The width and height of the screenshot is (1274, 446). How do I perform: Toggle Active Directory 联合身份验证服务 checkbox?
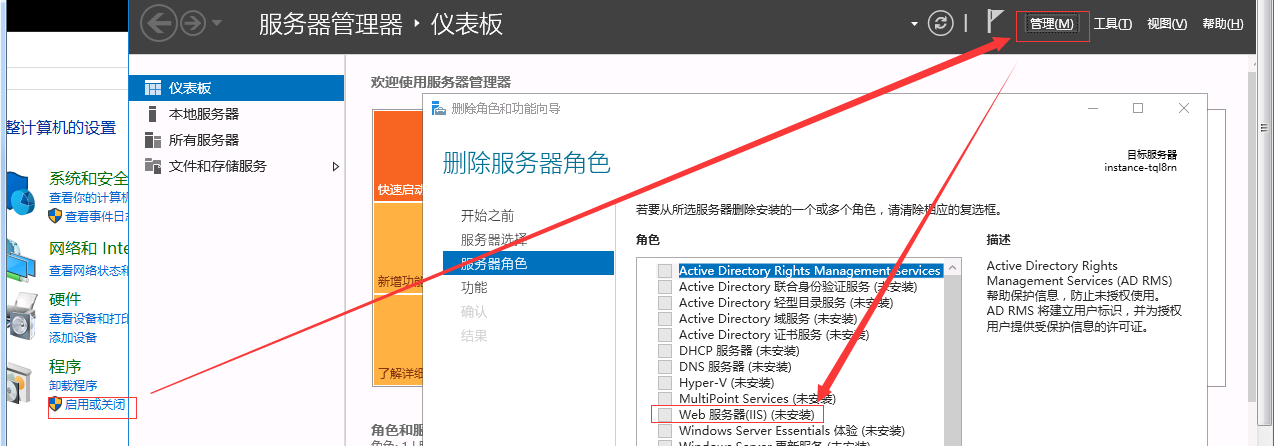665,287
